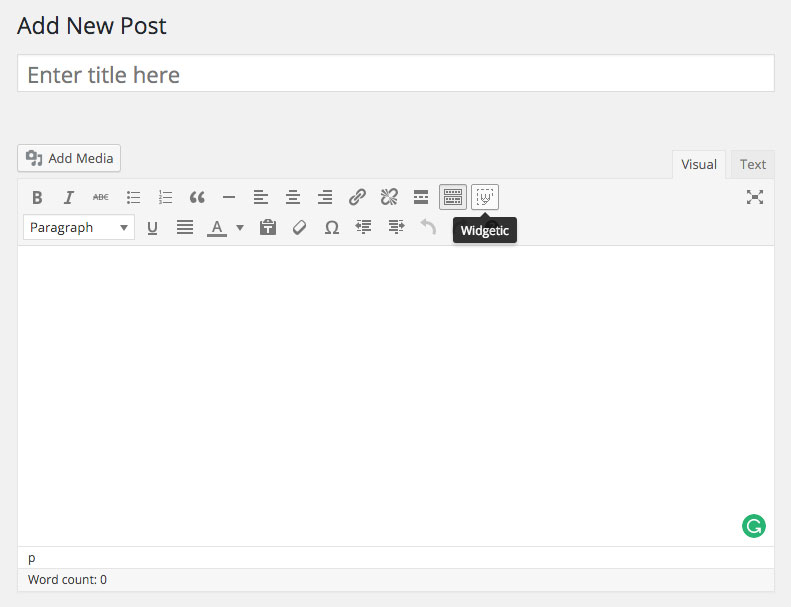Click the Word count: 0 text
The height and width of the screenshot is (607, 791).
(x=67, y=579)
